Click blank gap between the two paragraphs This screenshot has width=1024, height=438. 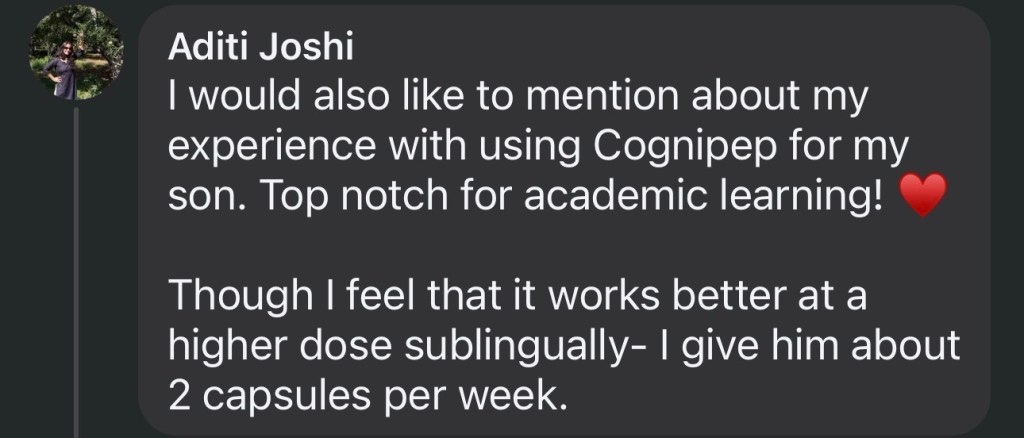coord(560,247)
